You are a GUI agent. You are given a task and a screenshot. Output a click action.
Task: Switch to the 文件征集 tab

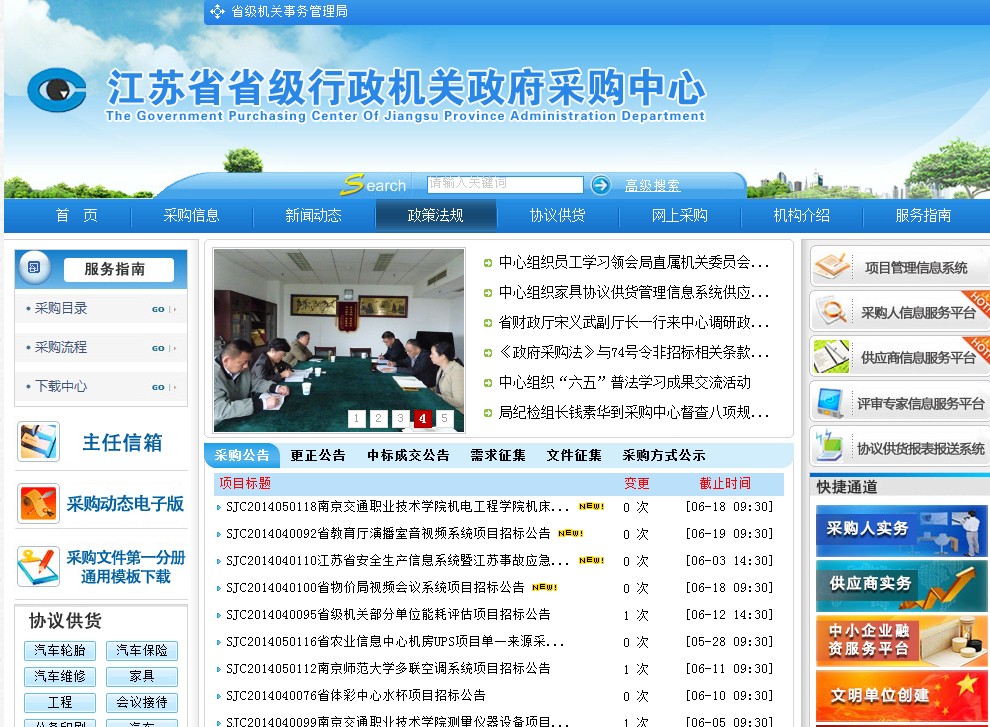574,455
